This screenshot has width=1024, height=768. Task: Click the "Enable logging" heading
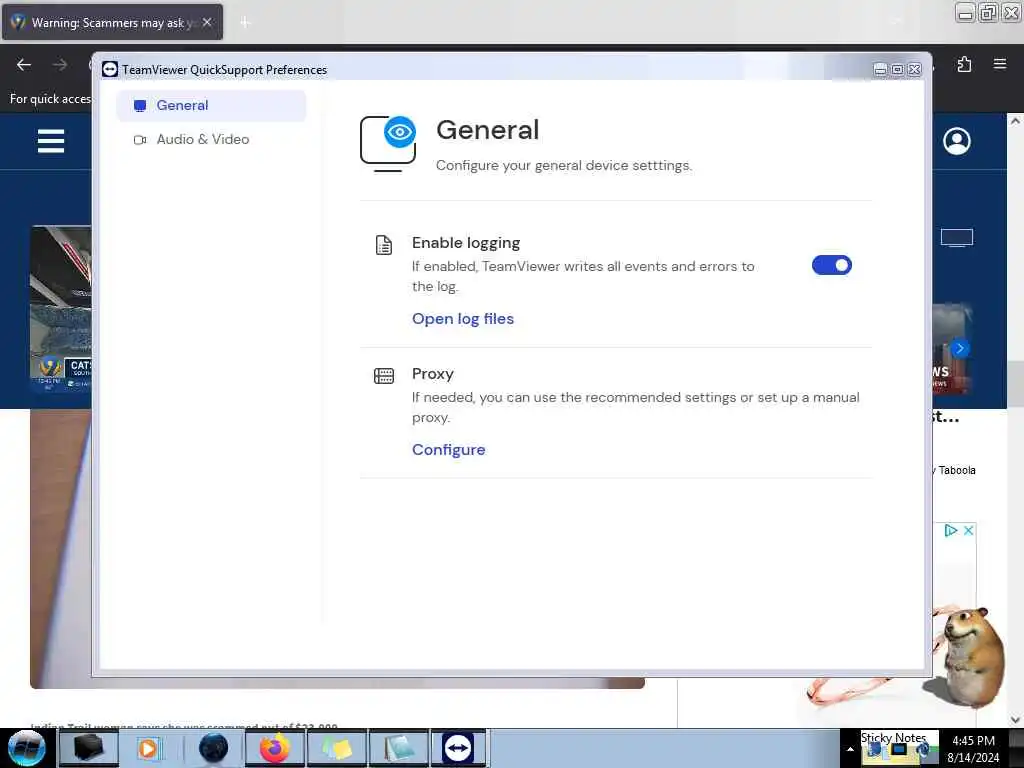tap(466, 243)
